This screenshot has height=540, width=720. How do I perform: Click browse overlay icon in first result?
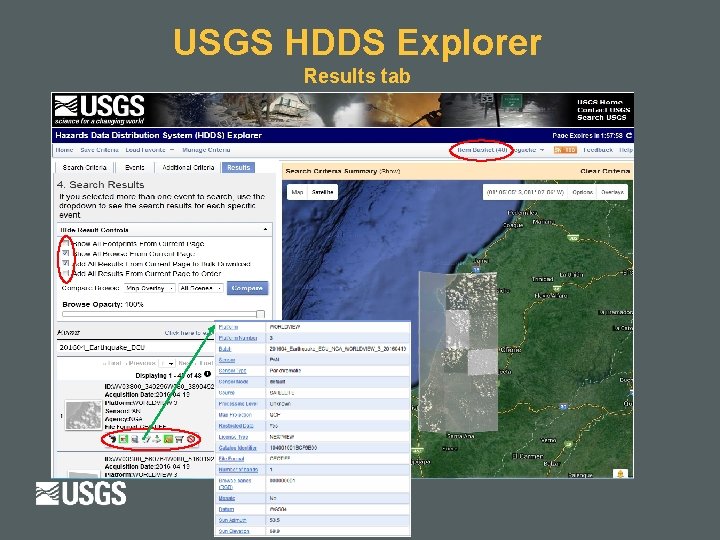point(123,439)
